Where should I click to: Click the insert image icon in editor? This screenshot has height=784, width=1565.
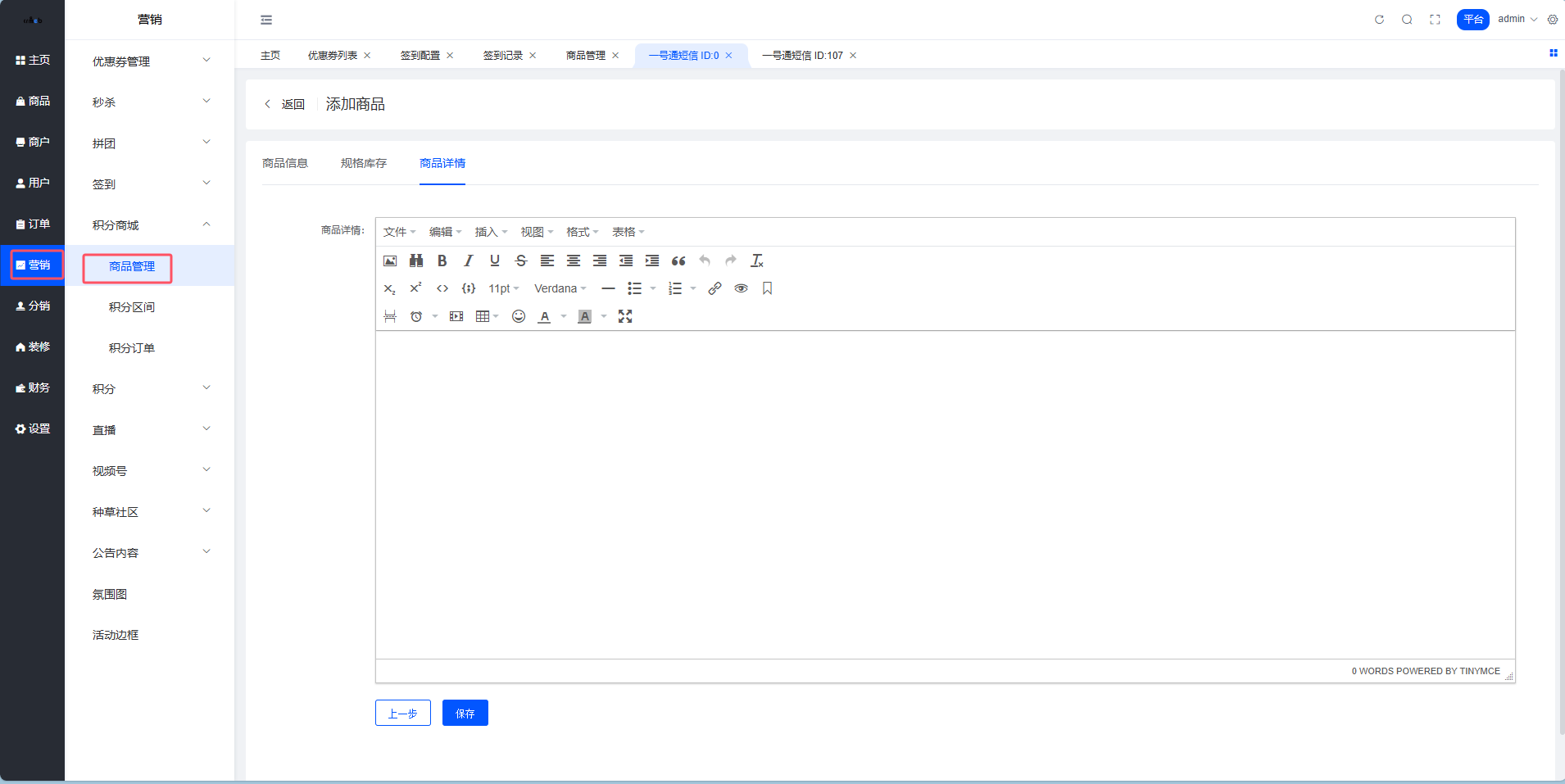coord(390,261)
